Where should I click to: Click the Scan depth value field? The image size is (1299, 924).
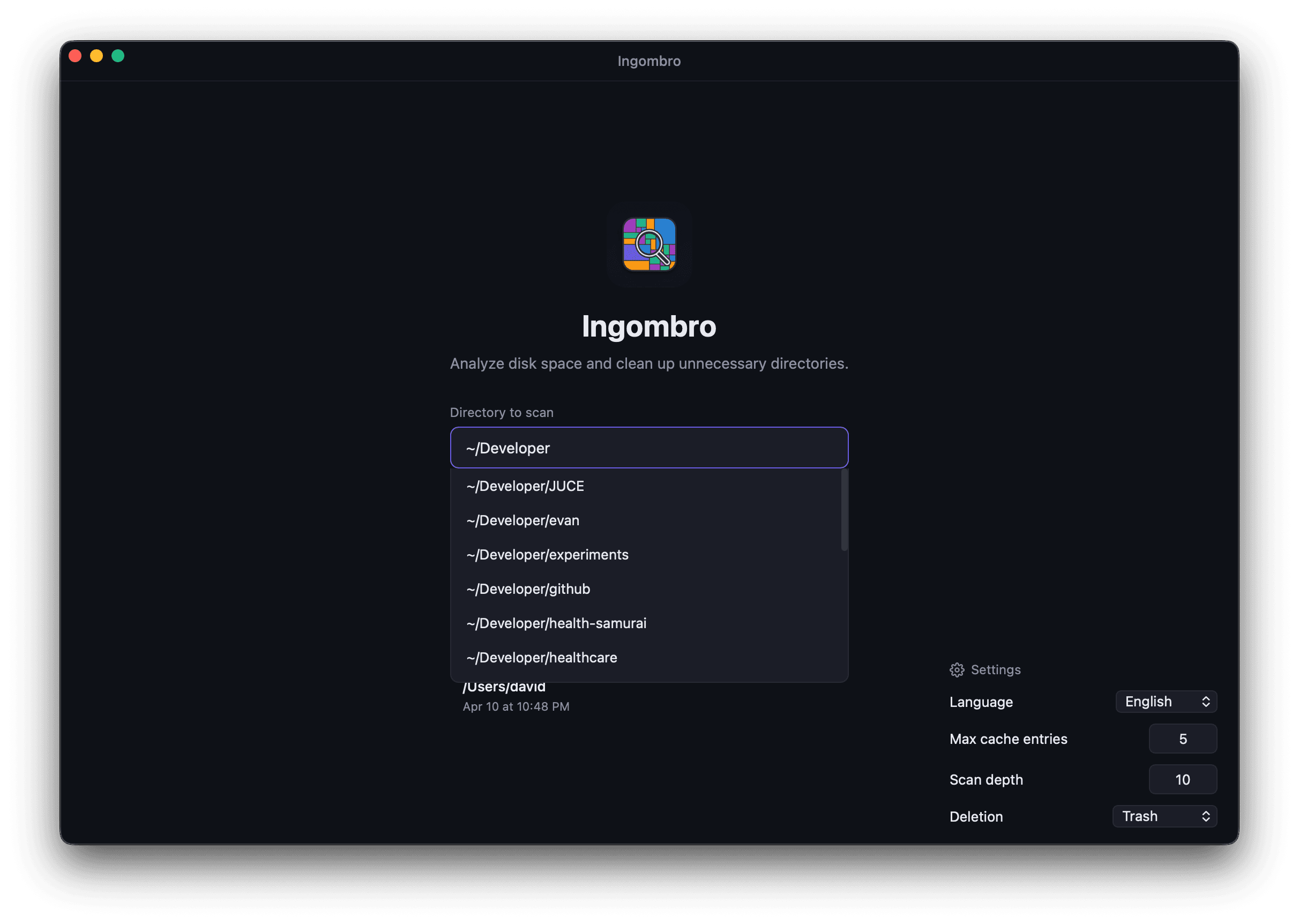click(x=1182, y=779)
